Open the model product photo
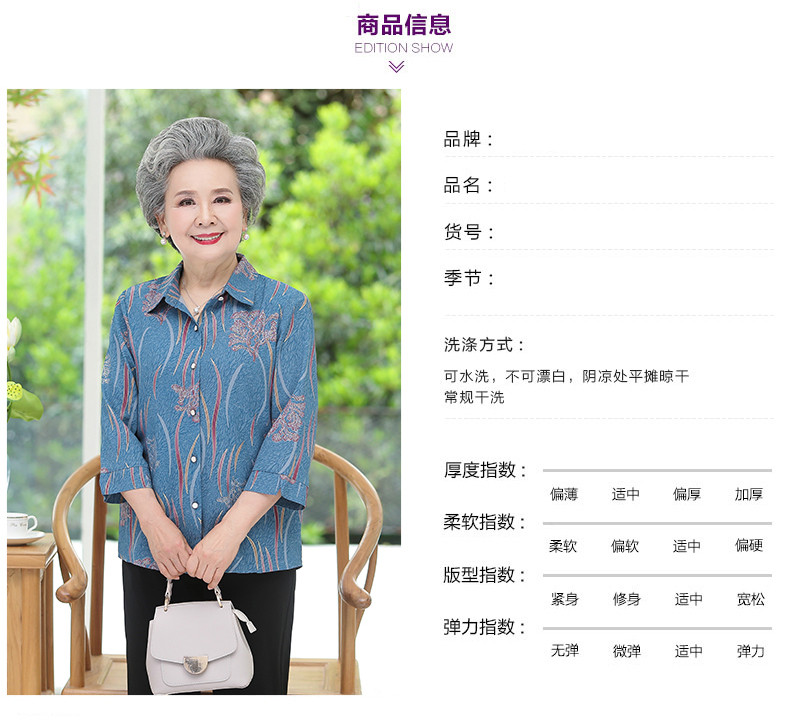Viewport: 790px width, 720px height. pyautogui.click(x=204, y=391)
